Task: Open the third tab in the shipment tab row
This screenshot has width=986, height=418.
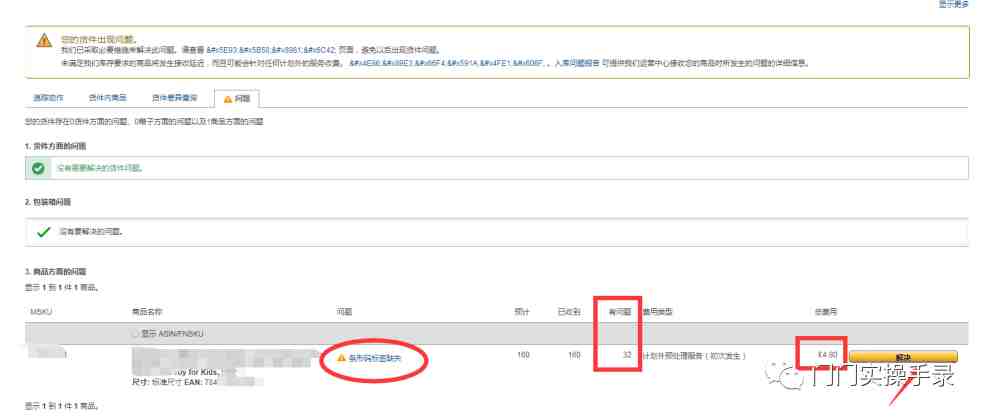Action: pos(174,98)
